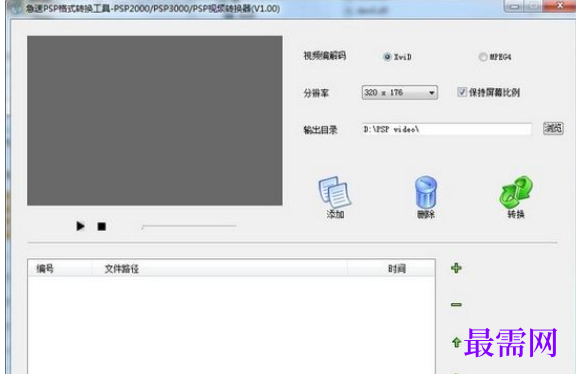Stop the video preview
This screenshot has width=576, height=374.
[x=102, y=226]
